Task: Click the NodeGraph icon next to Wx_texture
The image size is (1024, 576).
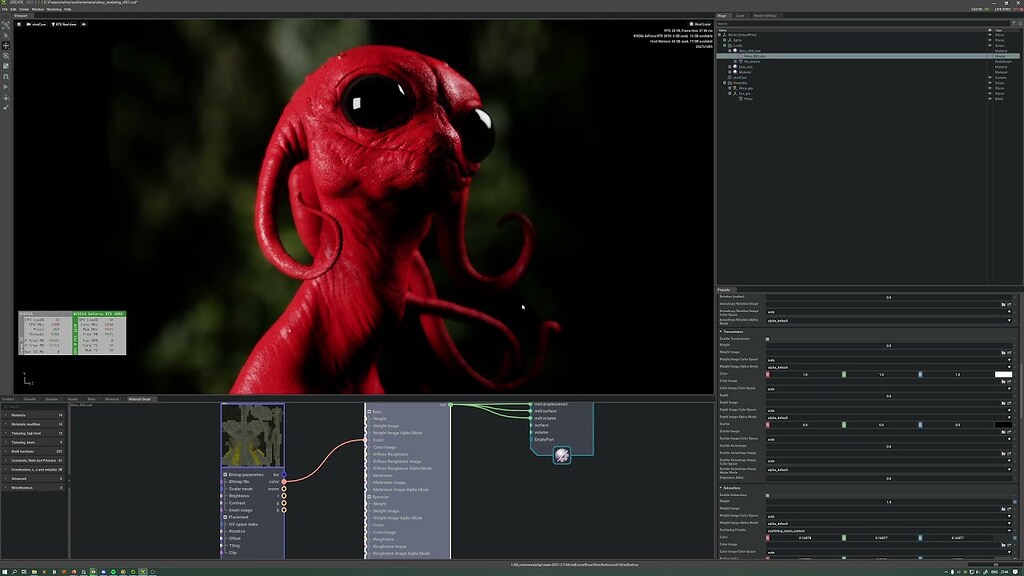Action: [742, 61]
